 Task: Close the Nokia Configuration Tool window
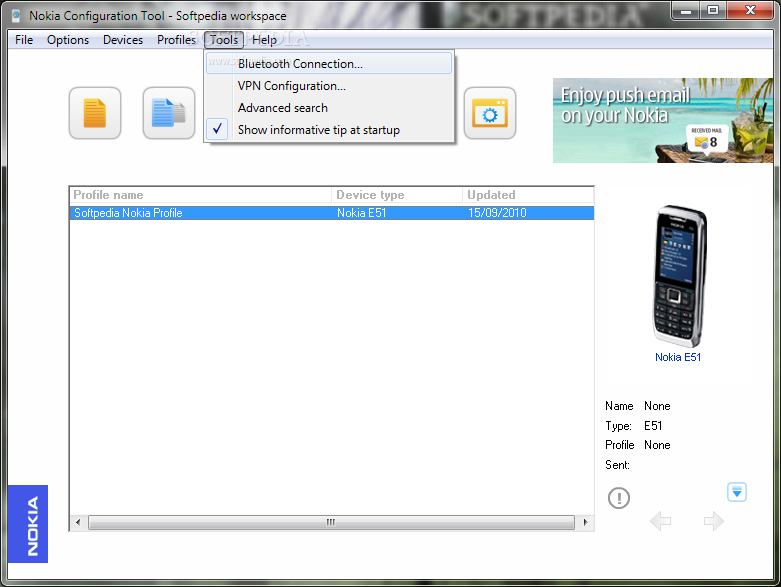(x=750, y=10)
